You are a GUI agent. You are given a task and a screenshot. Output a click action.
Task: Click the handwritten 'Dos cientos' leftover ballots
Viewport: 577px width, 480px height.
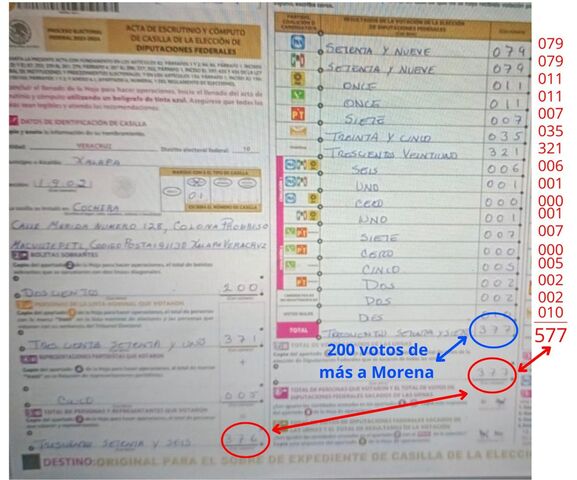tap(60, 293)
